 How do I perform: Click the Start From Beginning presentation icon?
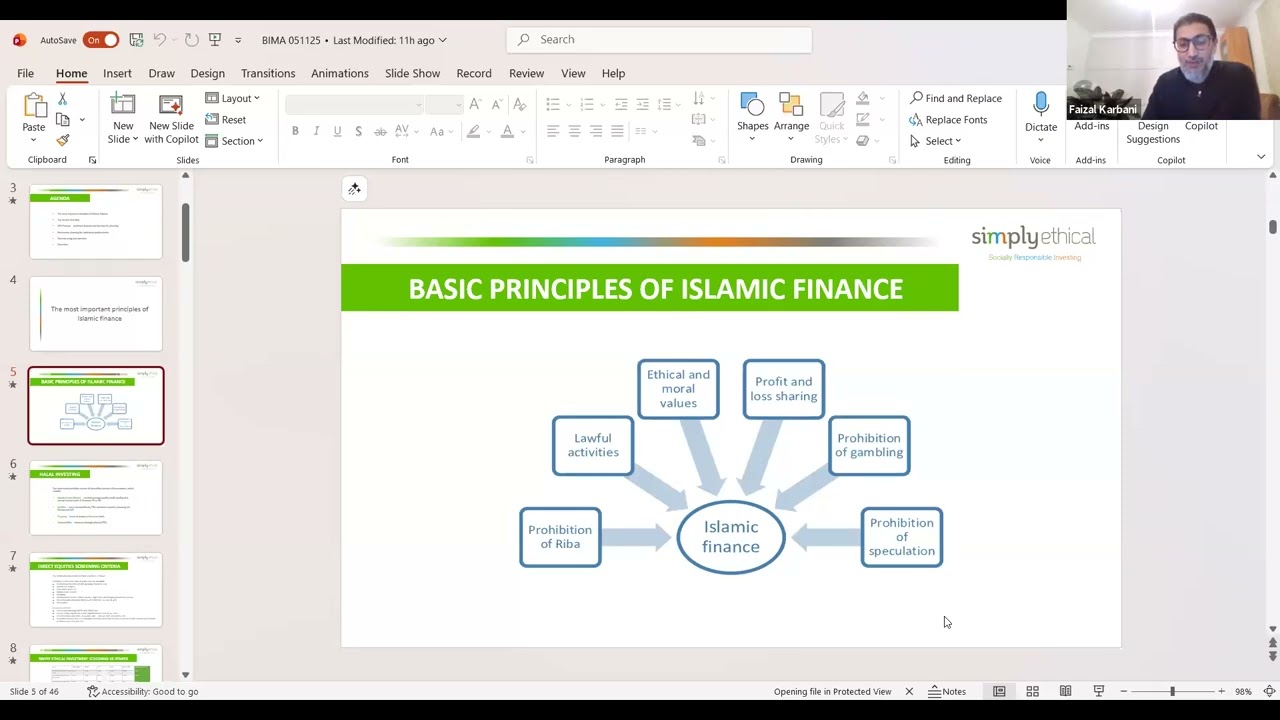click(215, 40)
